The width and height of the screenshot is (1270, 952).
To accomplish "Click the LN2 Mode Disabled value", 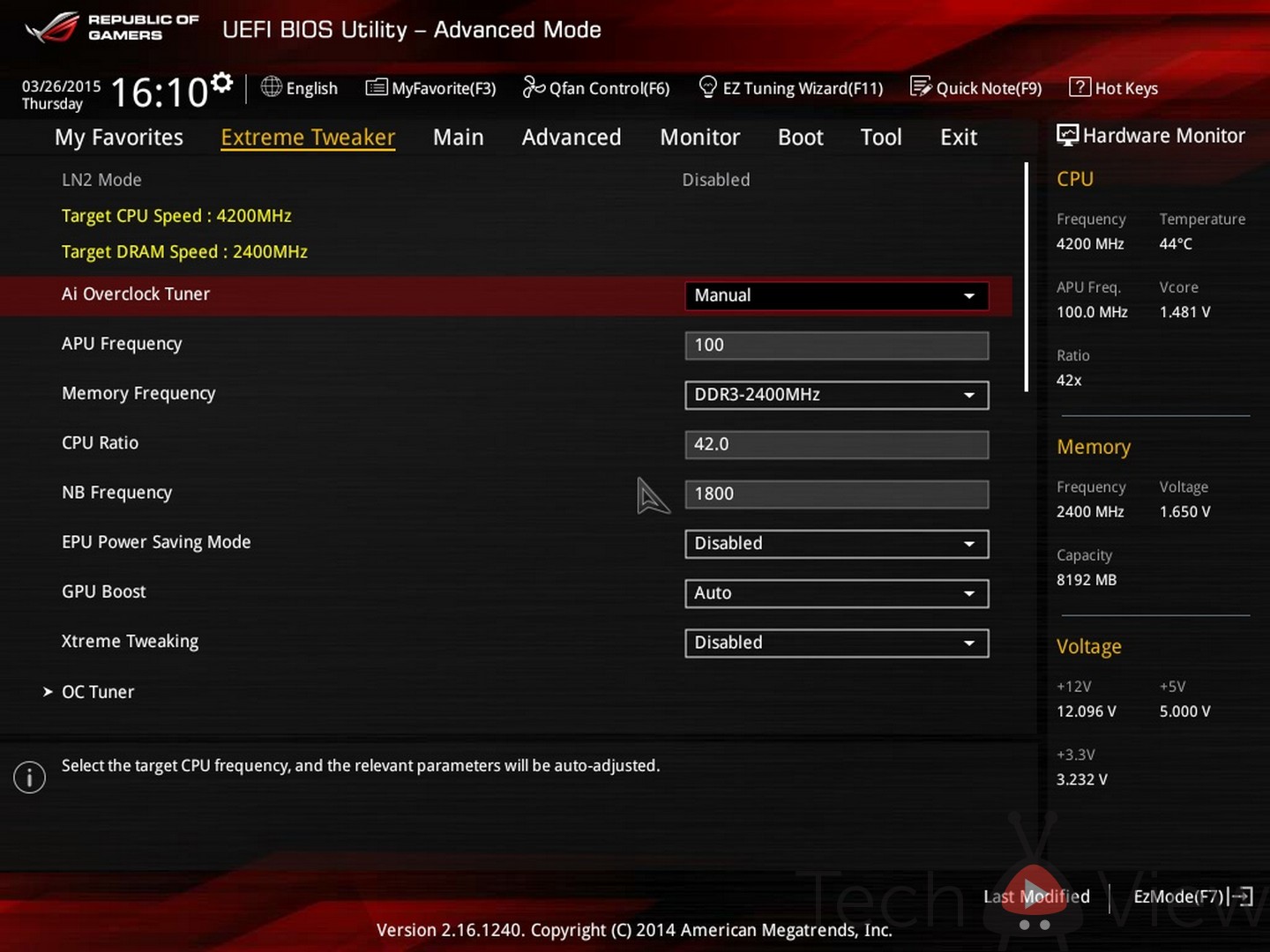I will coord(716,180).
